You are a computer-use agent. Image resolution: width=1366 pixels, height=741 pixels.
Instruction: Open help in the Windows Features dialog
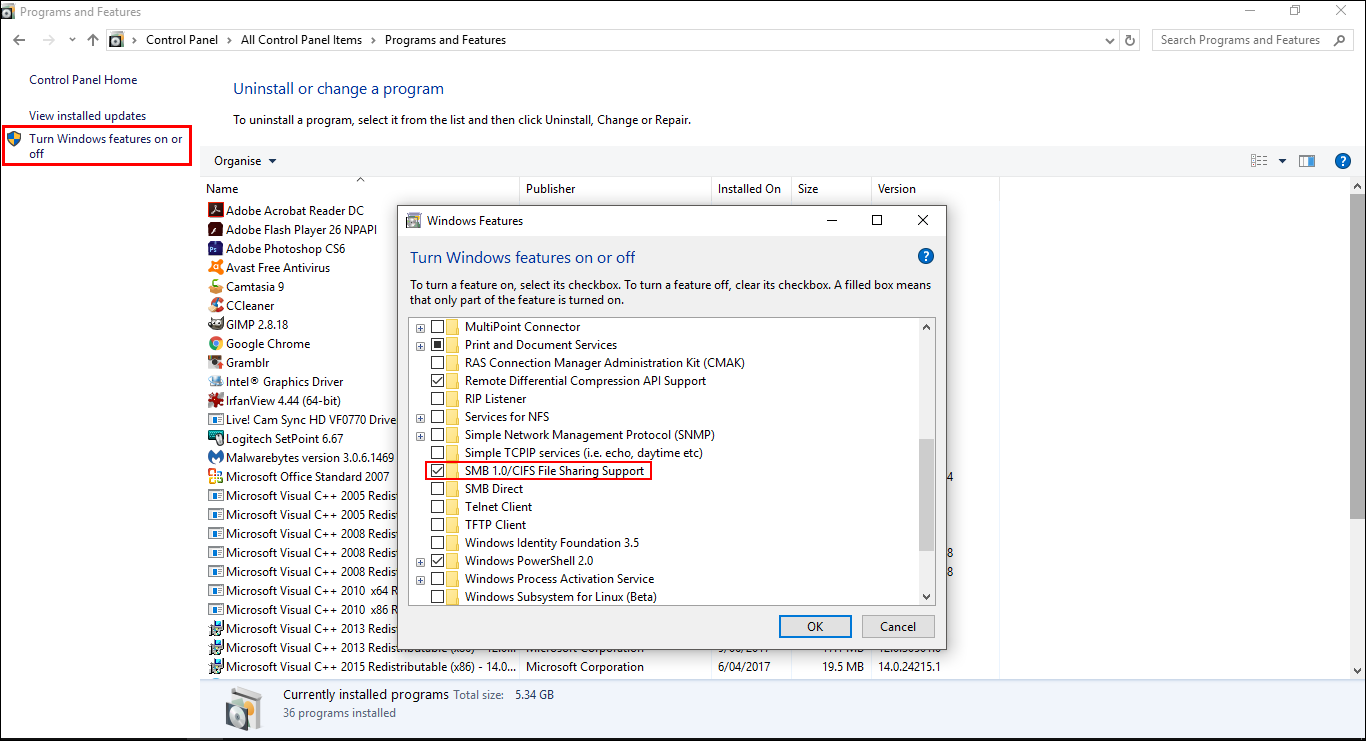925,256
